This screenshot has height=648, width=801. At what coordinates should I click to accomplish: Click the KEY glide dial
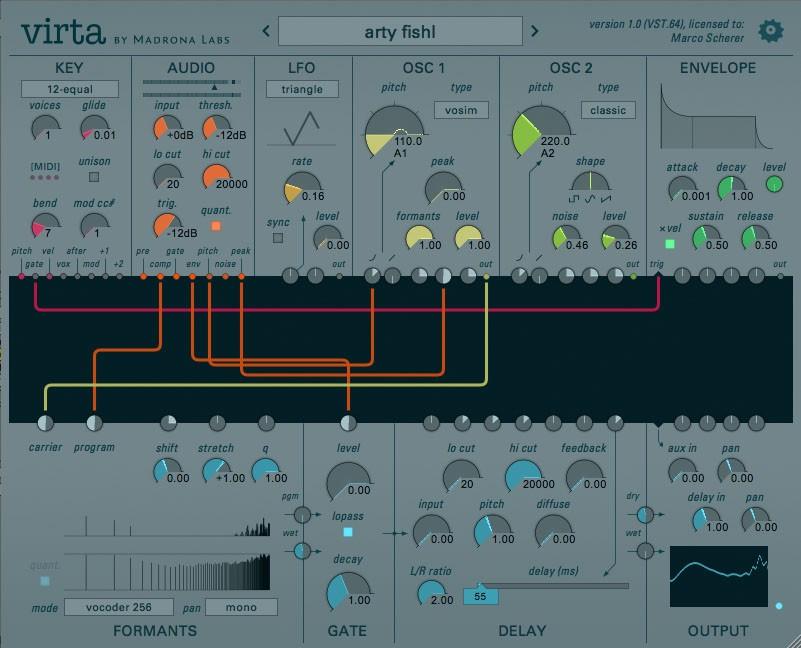(94, 128)
